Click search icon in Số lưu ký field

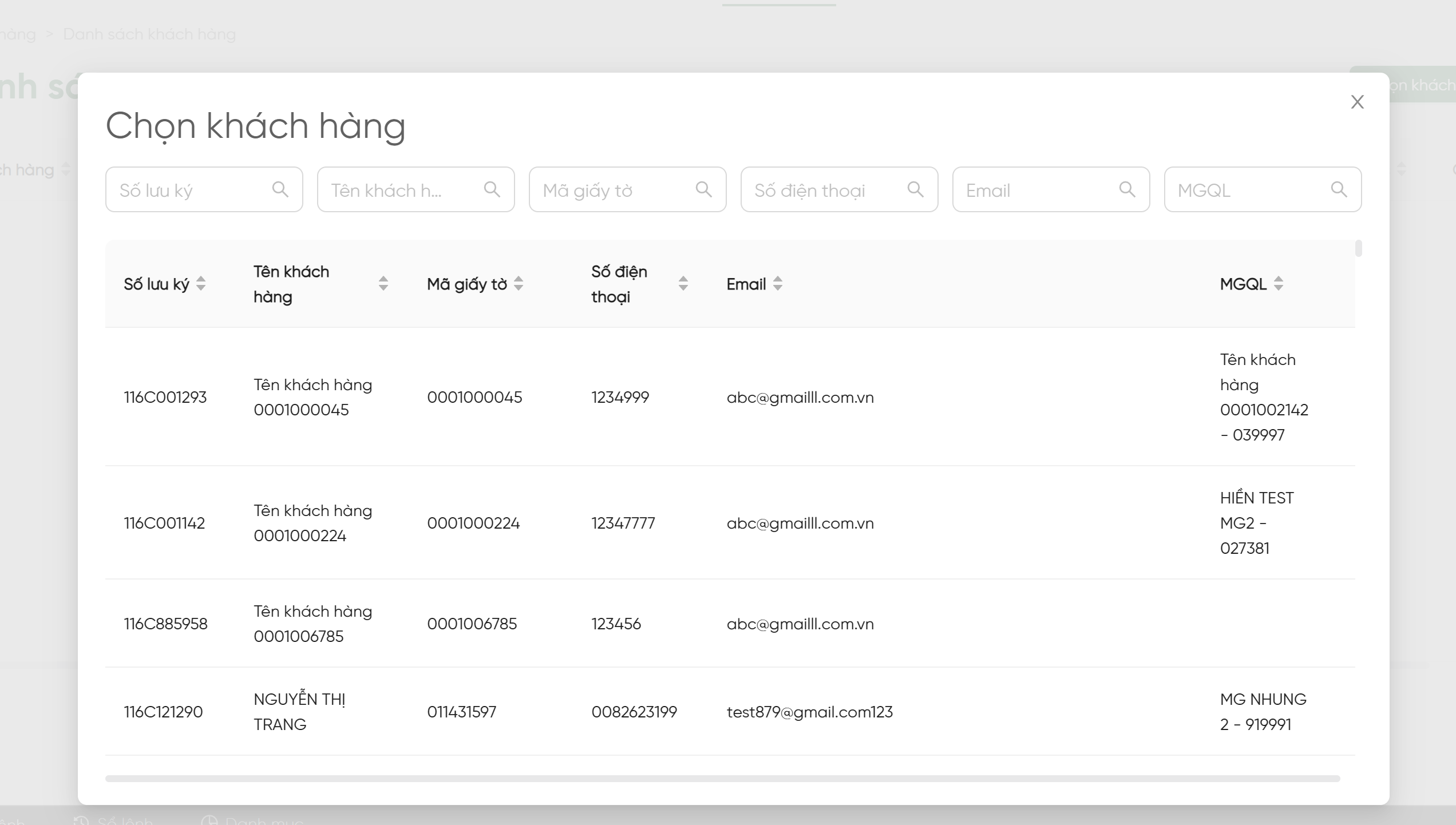280,189
